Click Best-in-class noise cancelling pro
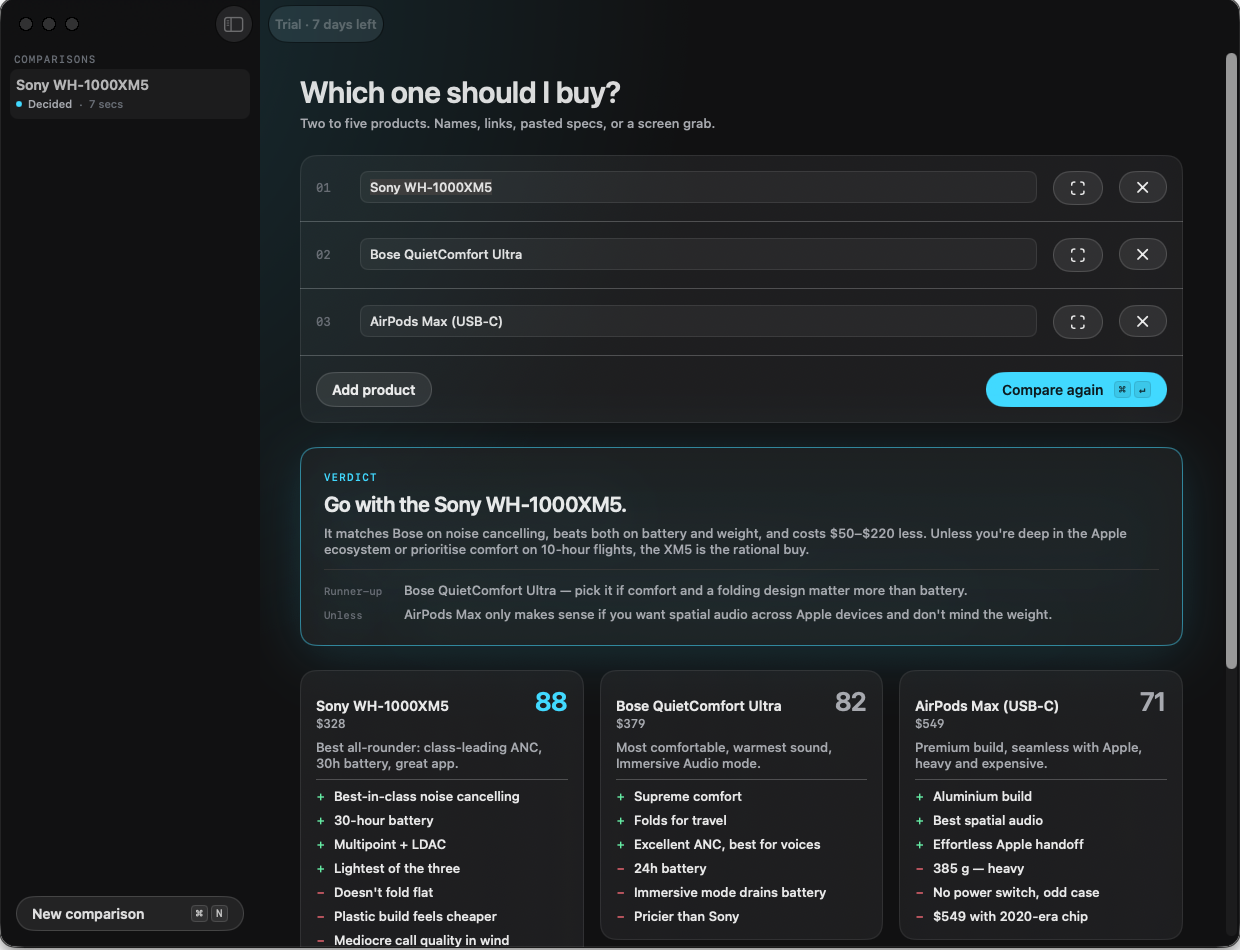The height and width of the screenshot is (950, 1240). click(427, 797)
